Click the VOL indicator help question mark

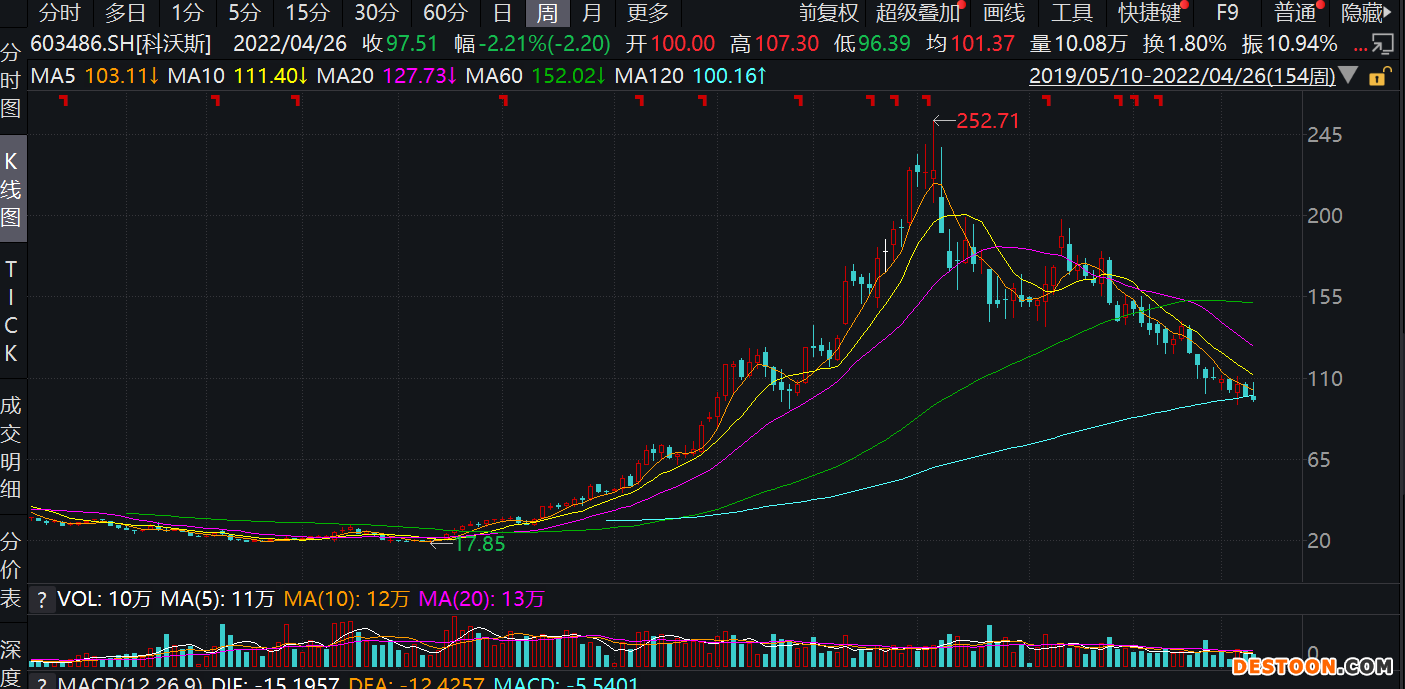[x=42, y=600]
